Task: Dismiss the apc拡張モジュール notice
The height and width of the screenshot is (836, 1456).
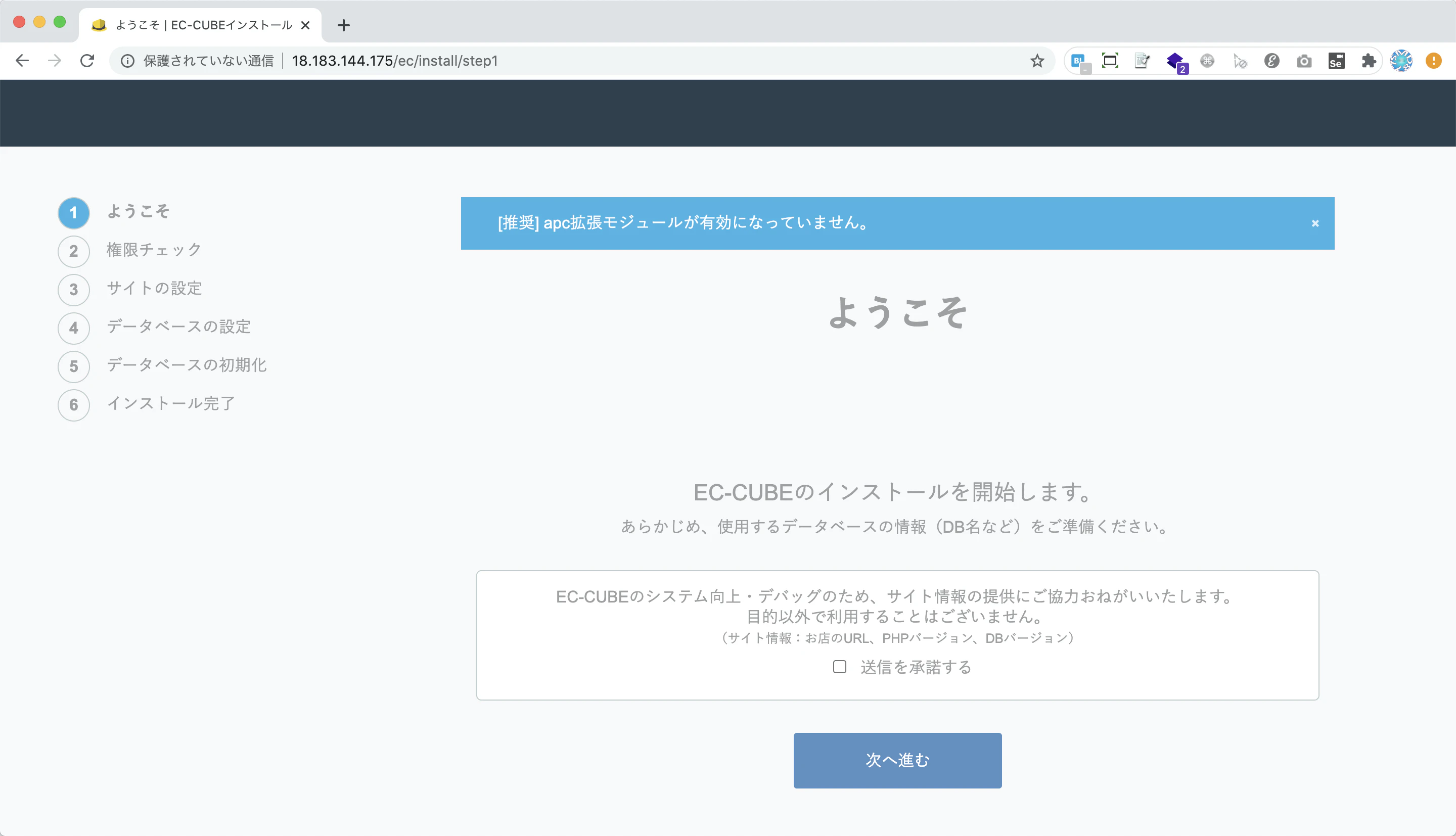Action: click(1315, 223)
